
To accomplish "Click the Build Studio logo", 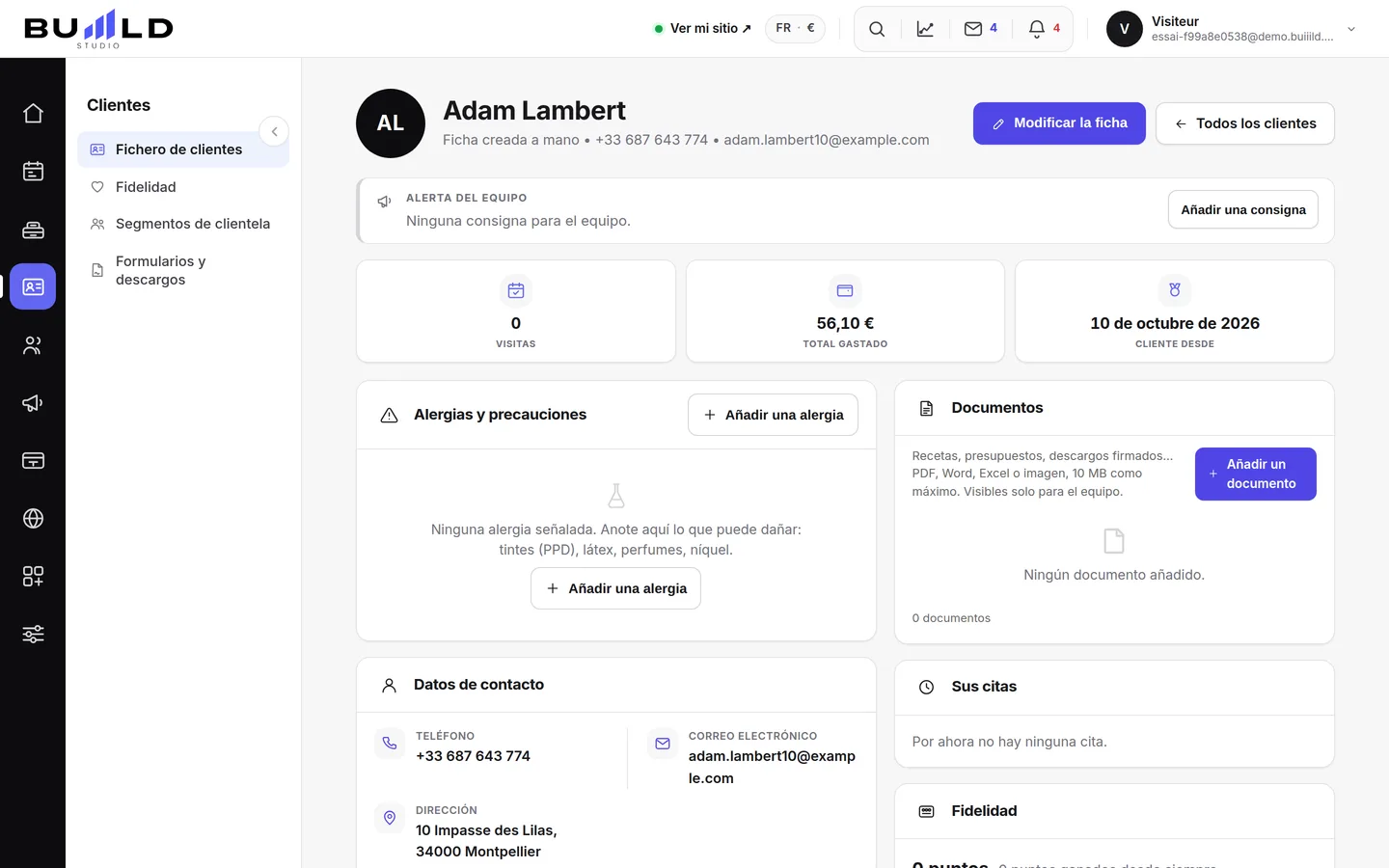I will pos(98,29).
